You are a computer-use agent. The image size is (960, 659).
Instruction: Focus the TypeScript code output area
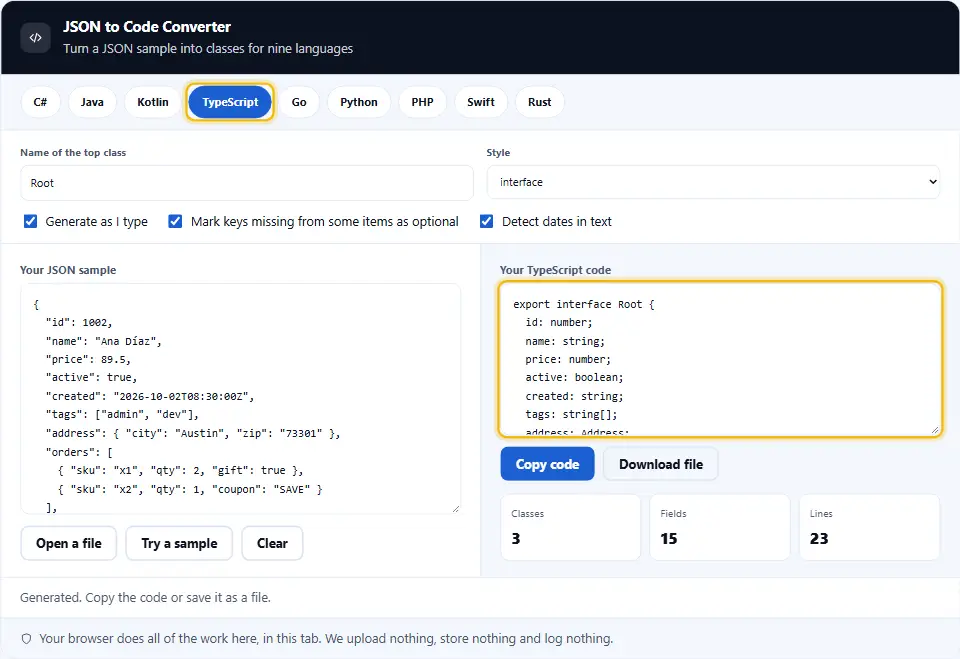[x=720, y=359]
